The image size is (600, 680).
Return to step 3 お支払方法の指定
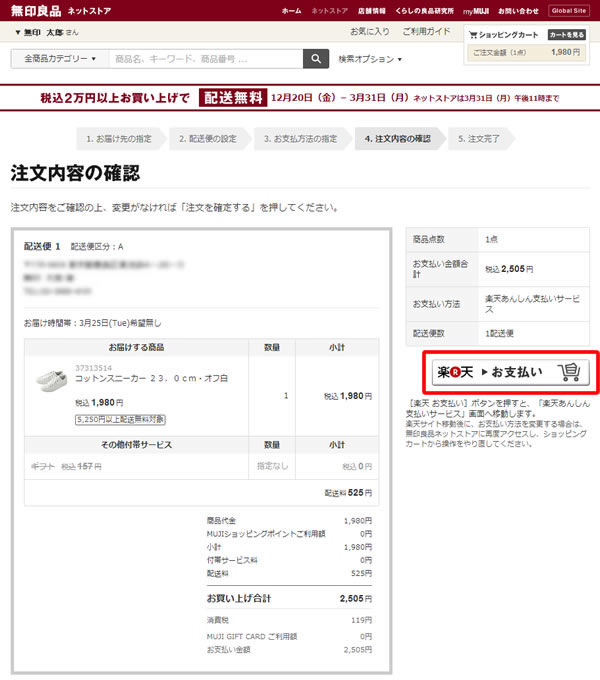click(x=300, y=138)
